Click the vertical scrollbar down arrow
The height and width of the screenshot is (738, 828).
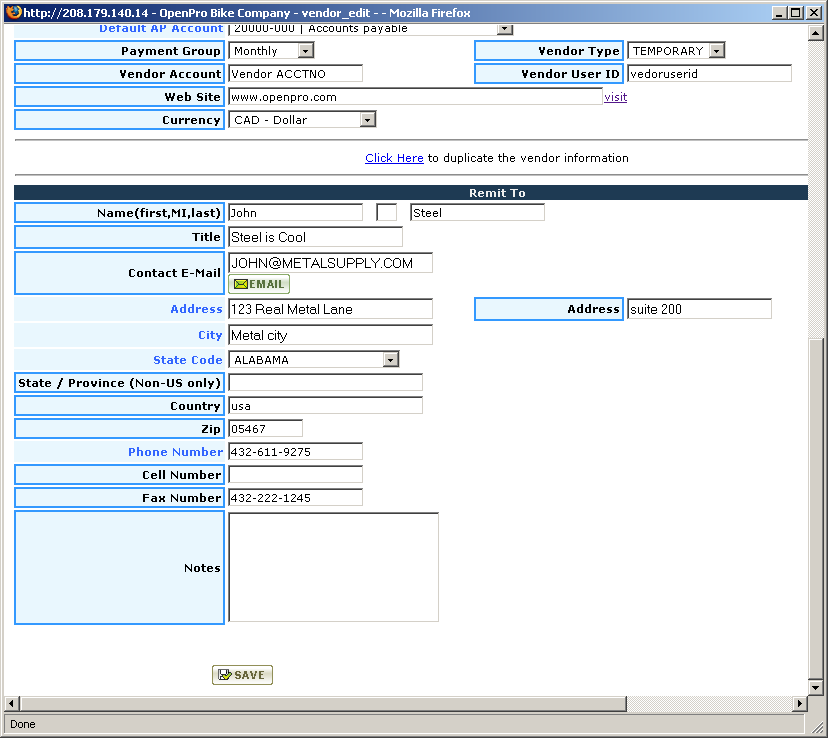[x=816, y=687]
